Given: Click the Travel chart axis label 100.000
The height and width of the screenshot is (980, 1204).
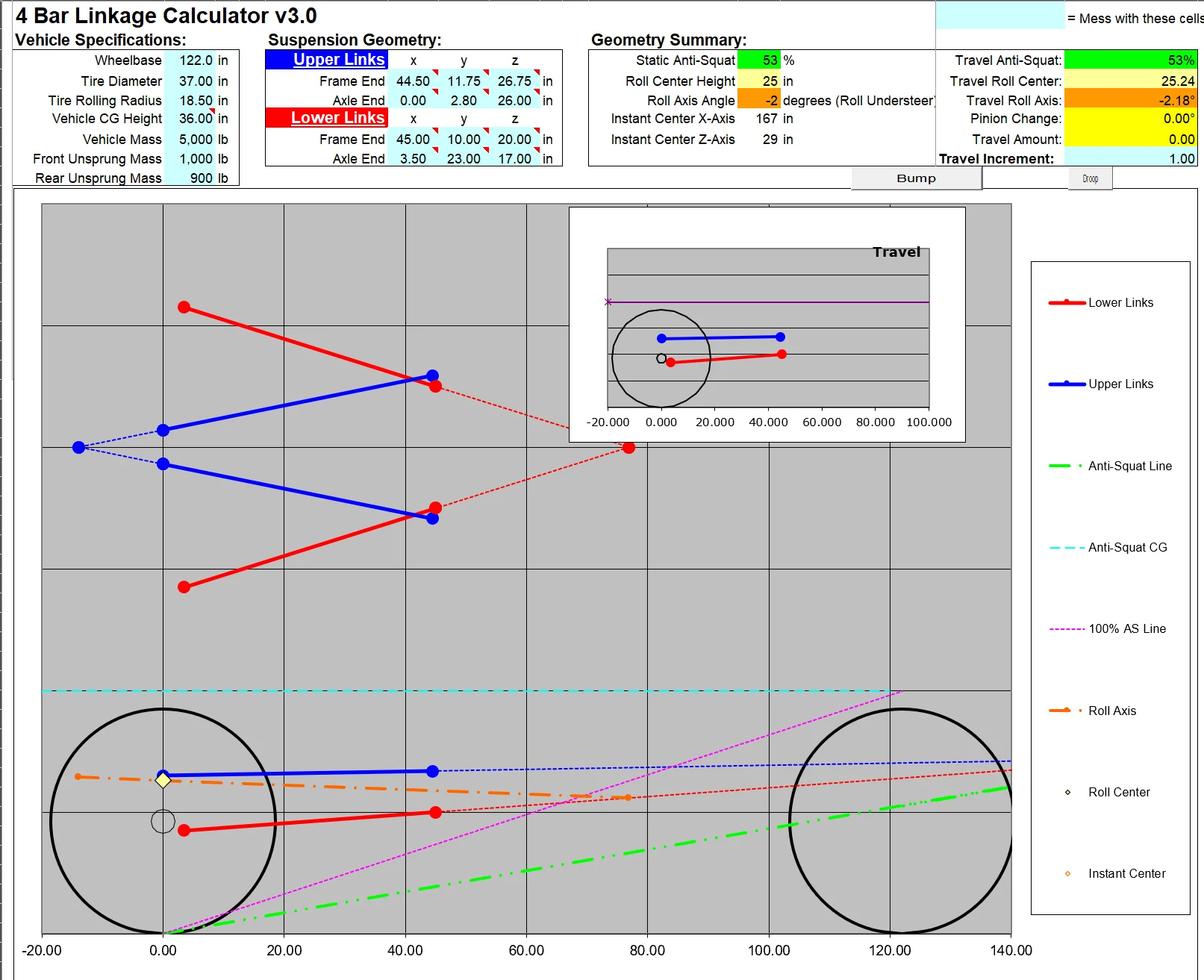Looking at the screenshot, I should point(929,422).
